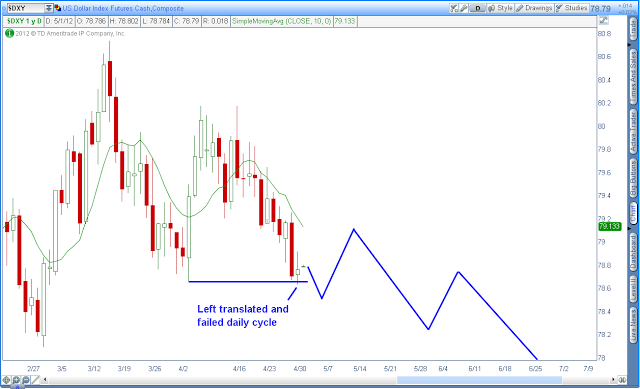
Task: Open the Drawings menu
Action: (x=535, y=8)
